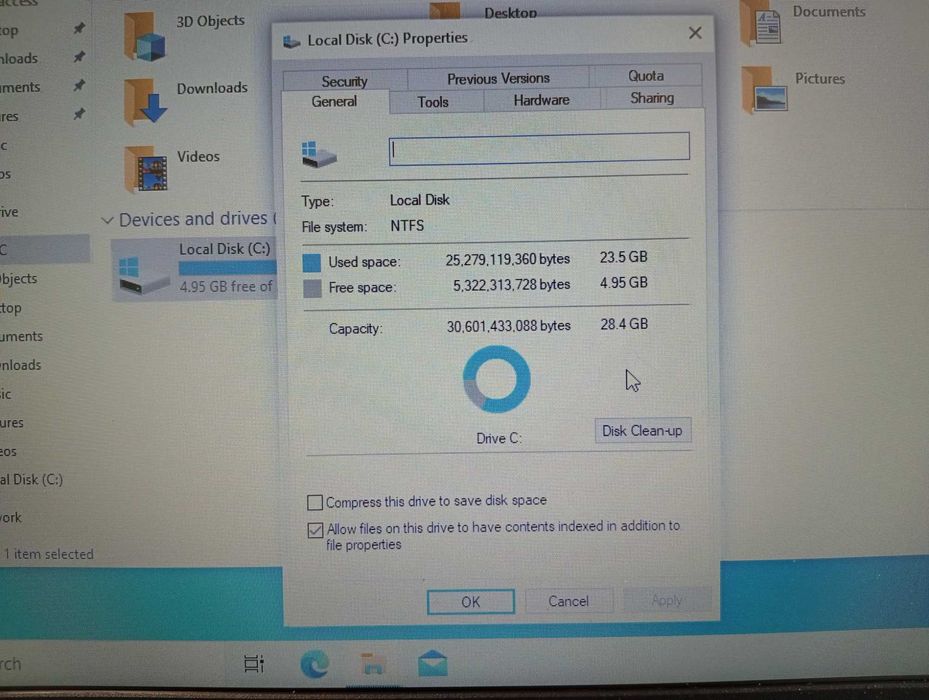The height and width of the screenshot is (700, 929).
Task: Switch to the Security tab
Action: pos(345,81)
